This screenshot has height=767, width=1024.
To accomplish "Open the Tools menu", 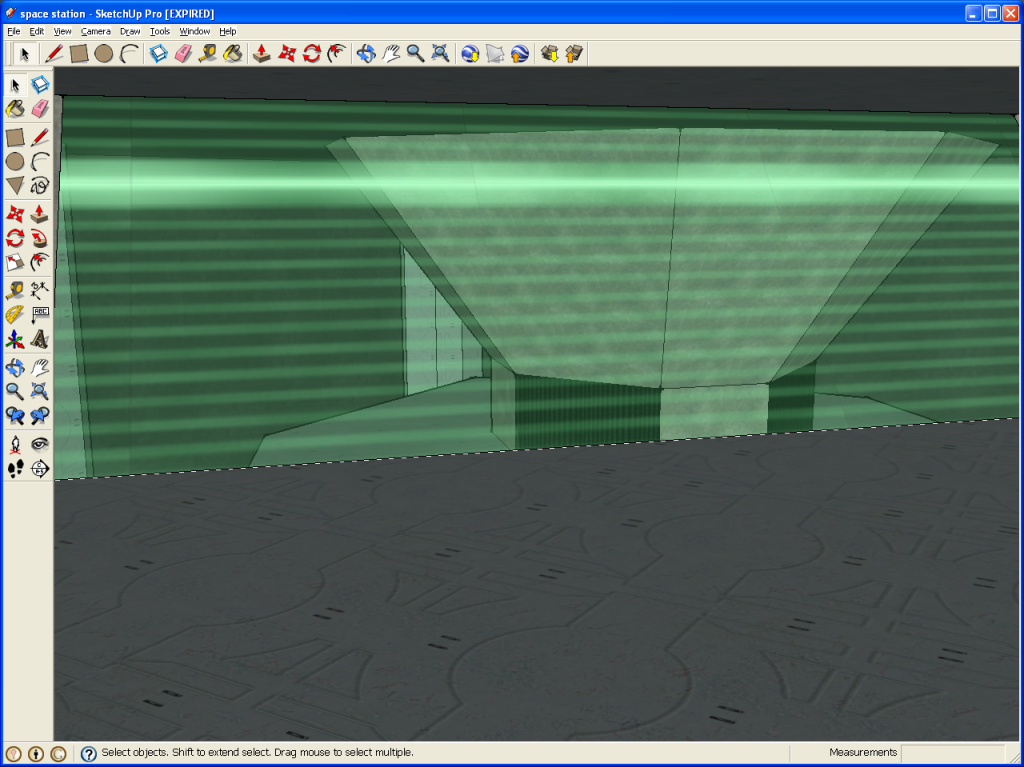I will coord(159,31).
